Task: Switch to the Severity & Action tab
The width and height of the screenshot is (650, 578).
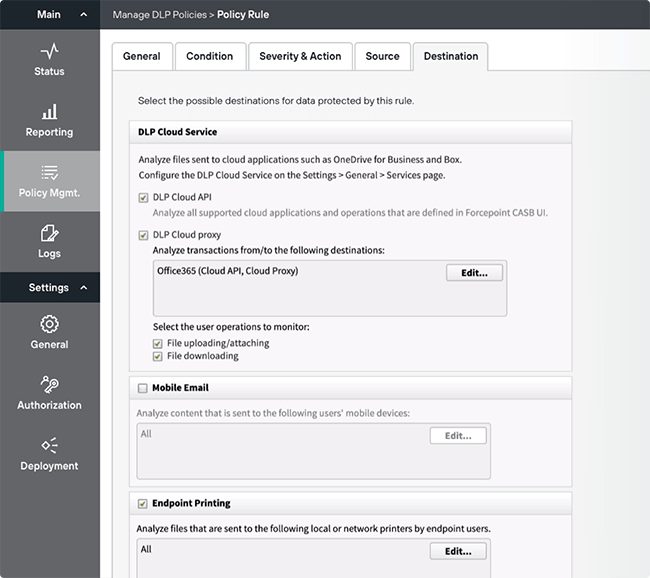Action: 300,57
